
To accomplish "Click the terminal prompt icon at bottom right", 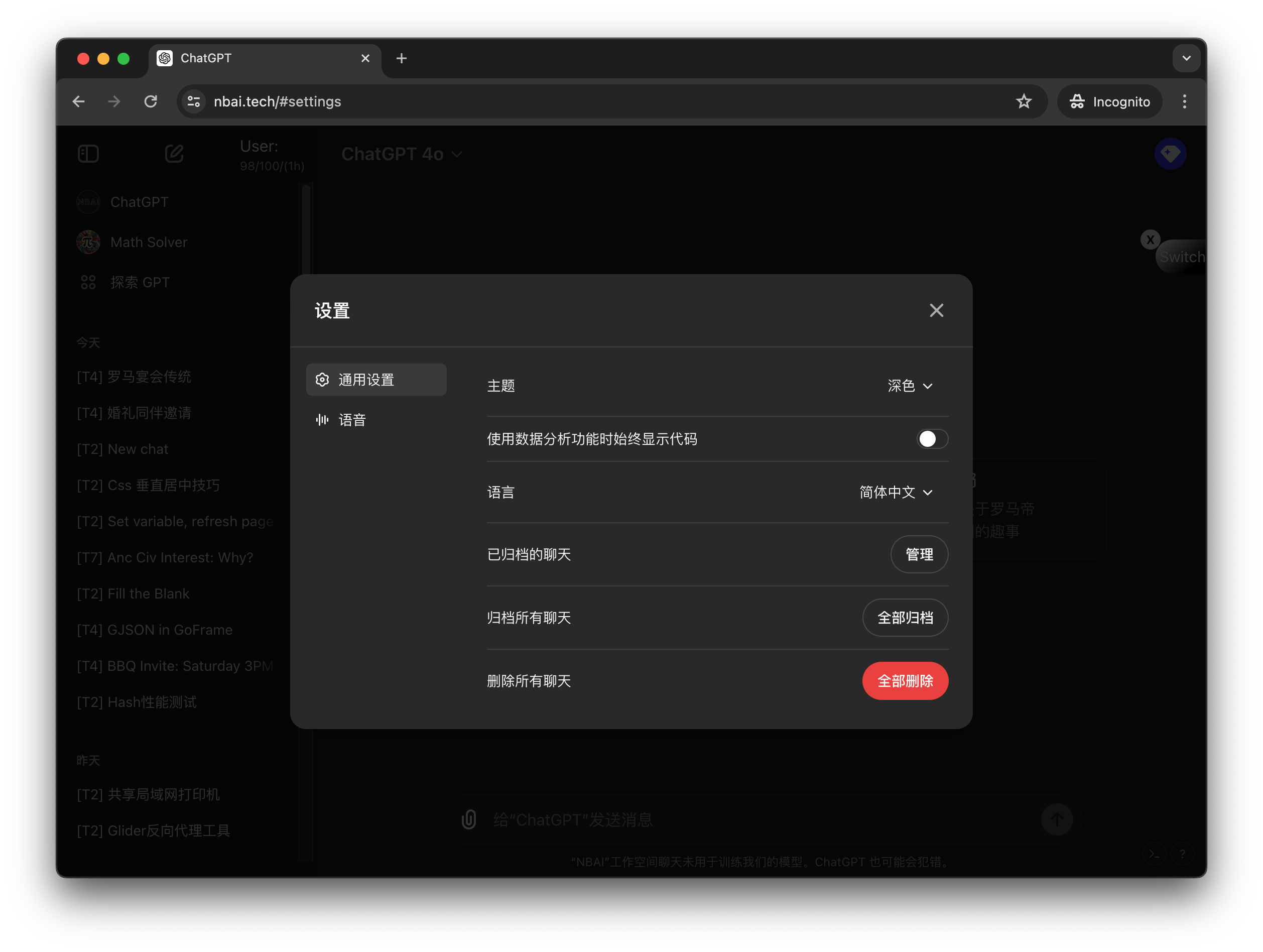I will 1154,855.
